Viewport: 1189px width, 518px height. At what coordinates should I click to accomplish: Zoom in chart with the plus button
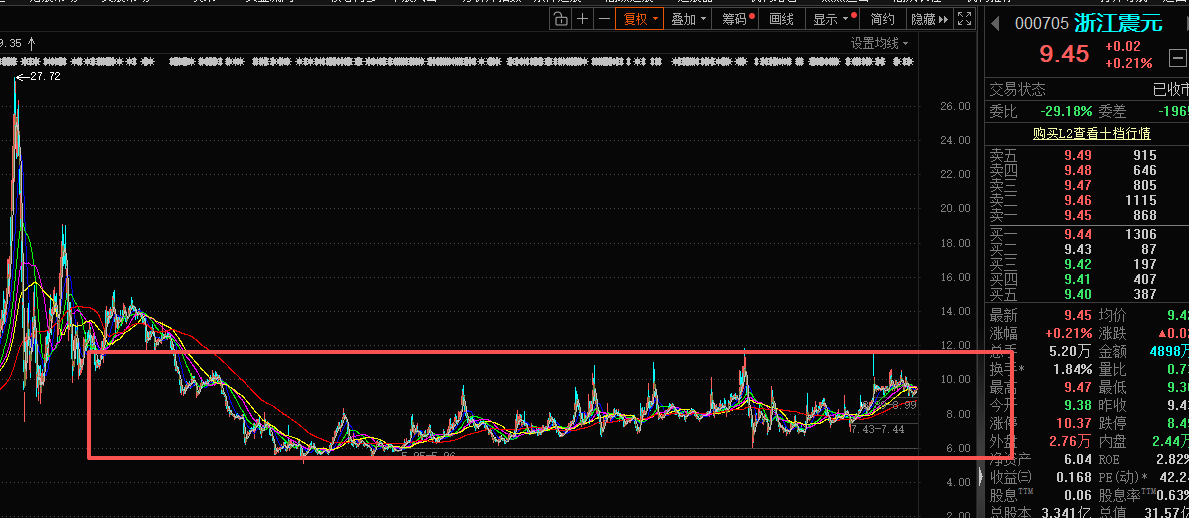coord(582,19)
